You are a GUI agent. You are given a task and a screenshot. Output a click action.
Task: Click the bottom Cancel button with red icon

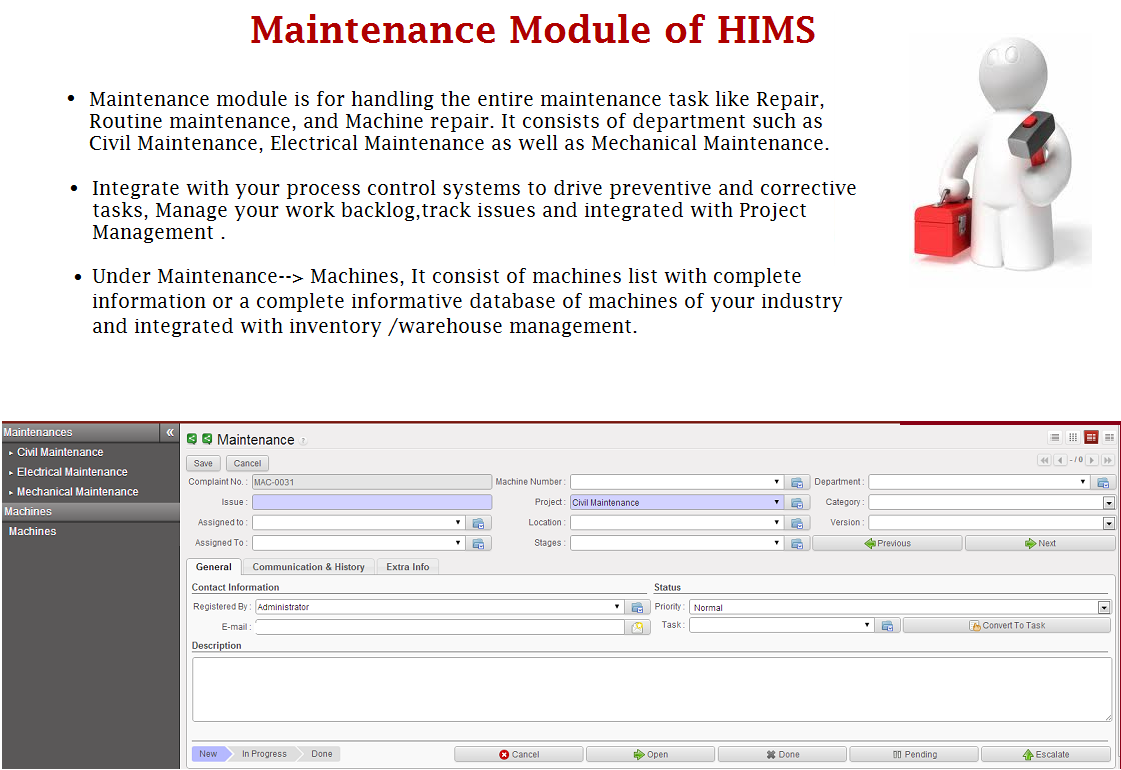(x=519, y=754)
